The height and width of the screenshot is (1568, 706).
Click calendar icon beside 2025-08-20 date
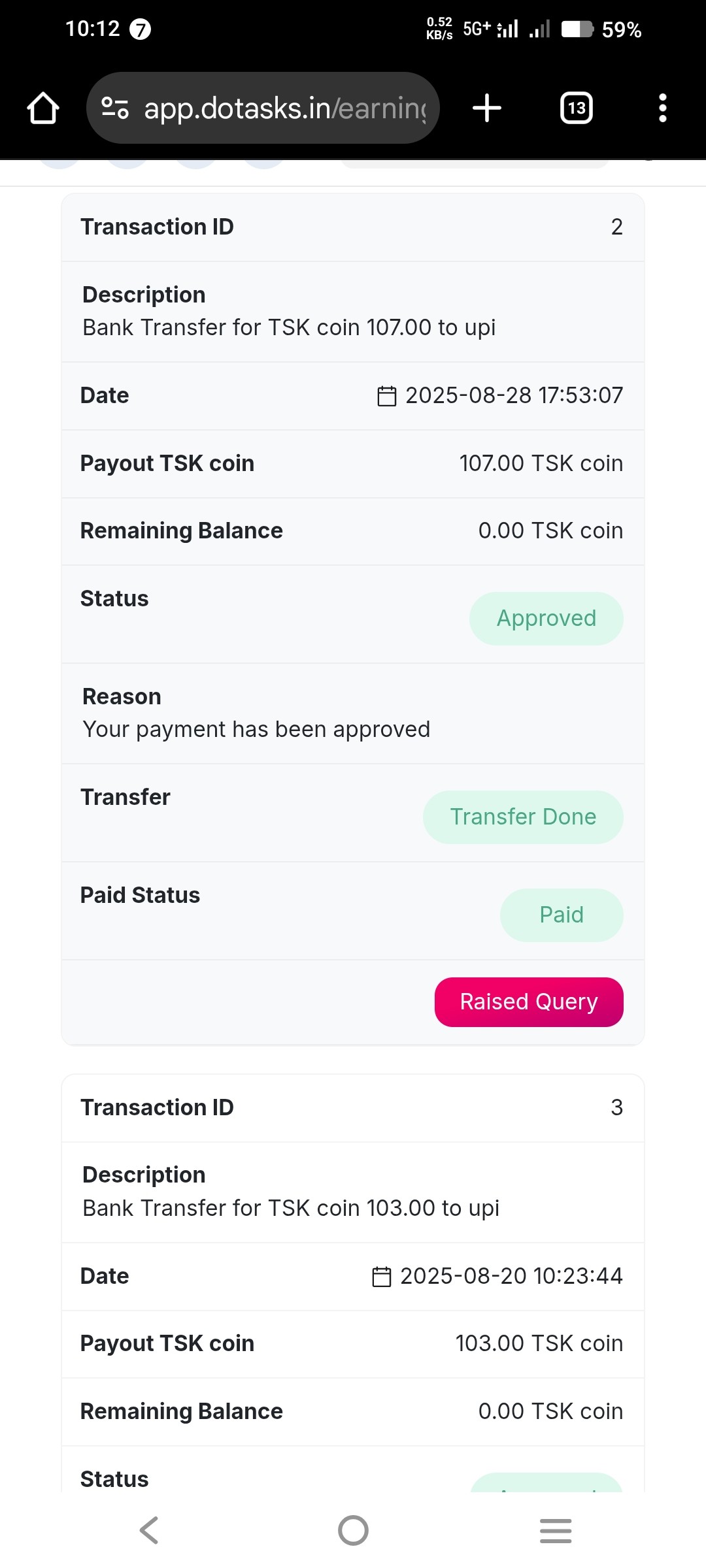(x=382, y=1277)
